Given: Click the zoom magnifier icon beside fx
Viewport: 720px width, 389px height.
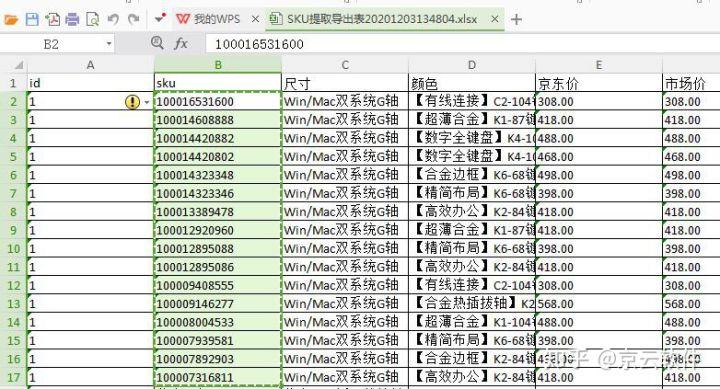Looking at the screenshot, I should (157, 43).
